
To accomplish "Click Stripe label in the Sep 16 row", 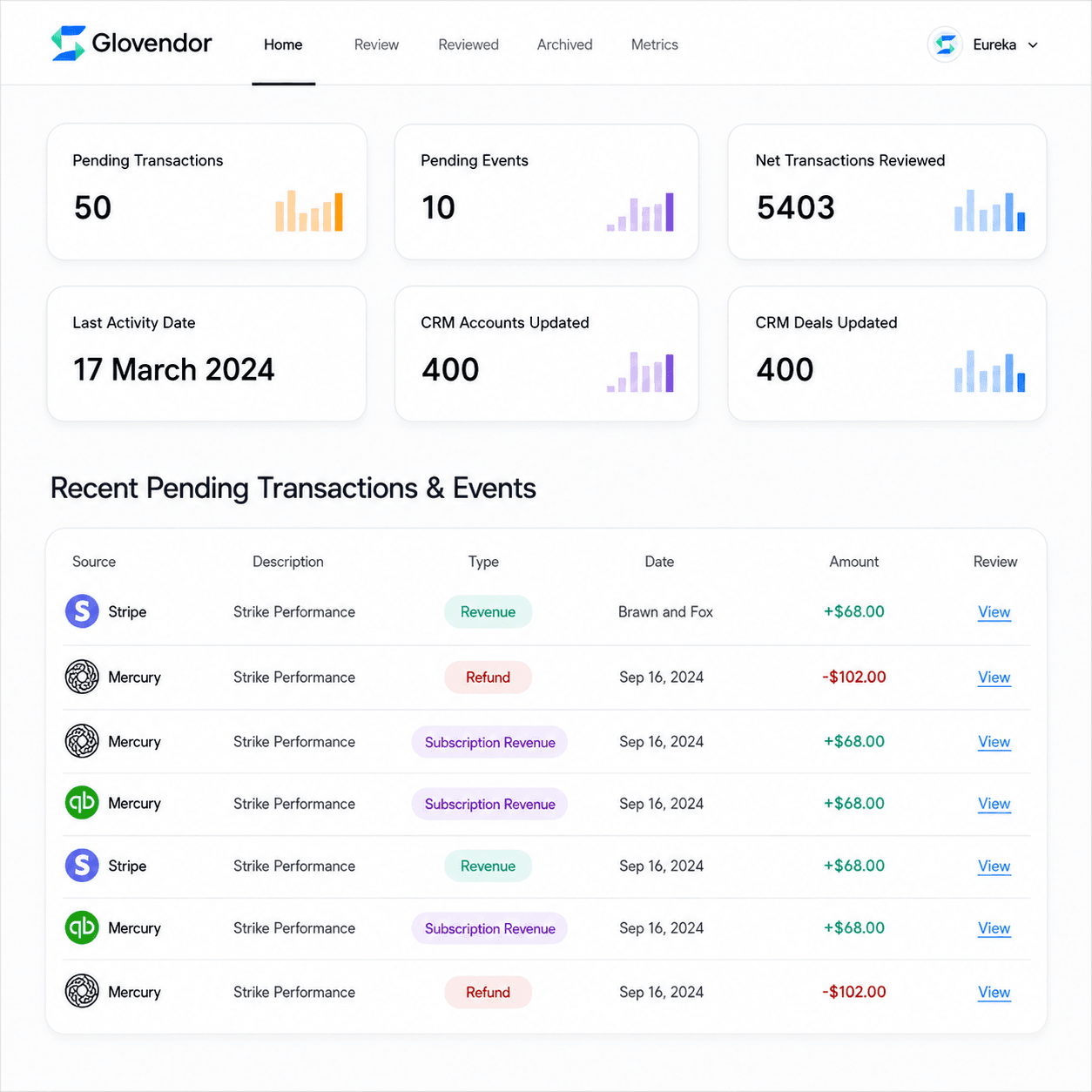I will pyautogui.click(x=127, y=866).
